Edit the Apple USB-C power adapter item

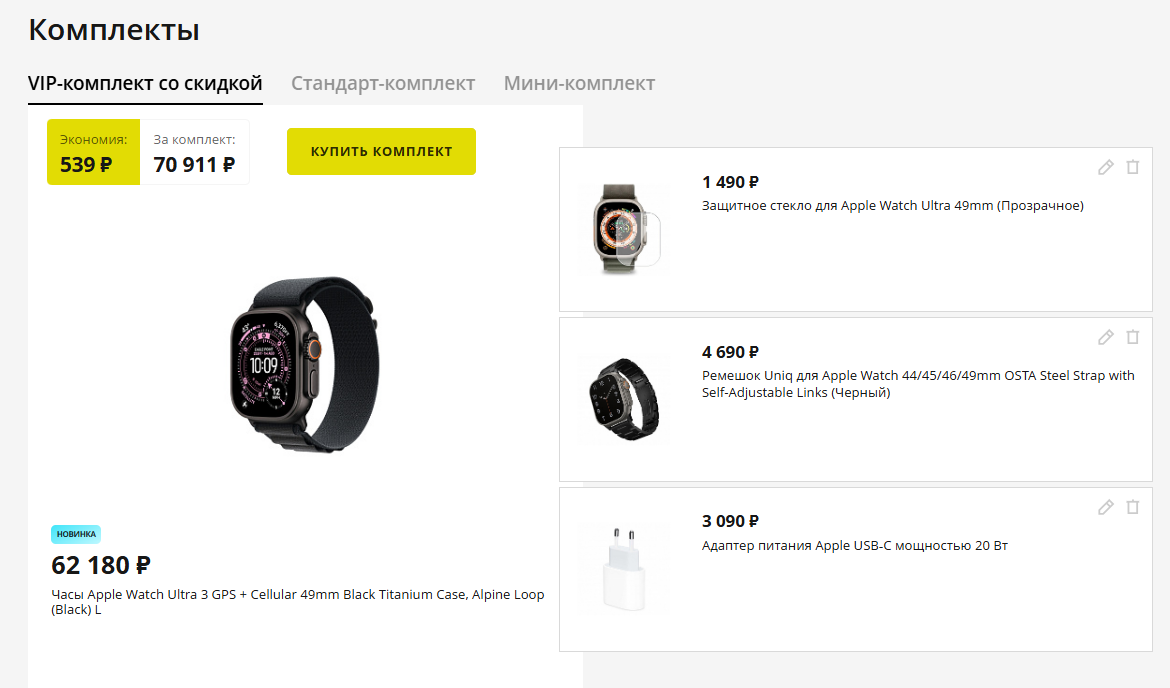1106,507
